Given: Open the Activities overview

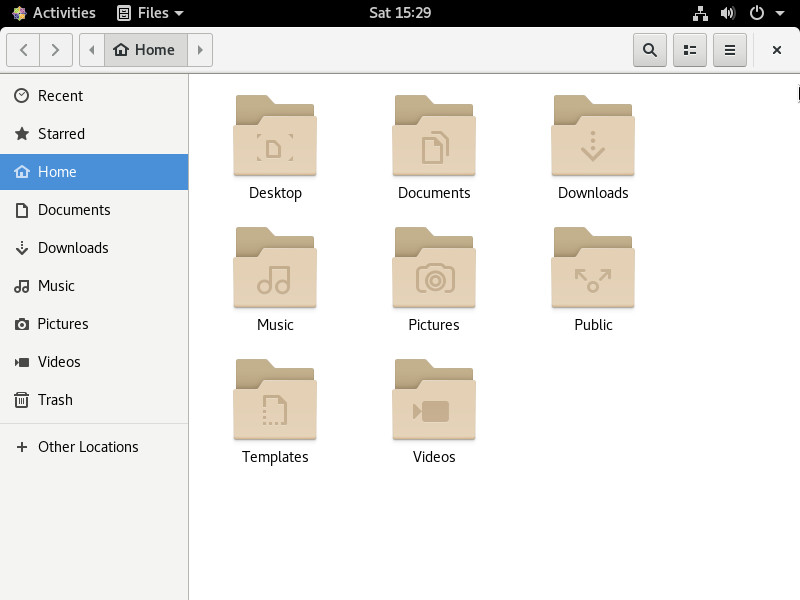Looking at the screenshot, I should pos(54,13).
